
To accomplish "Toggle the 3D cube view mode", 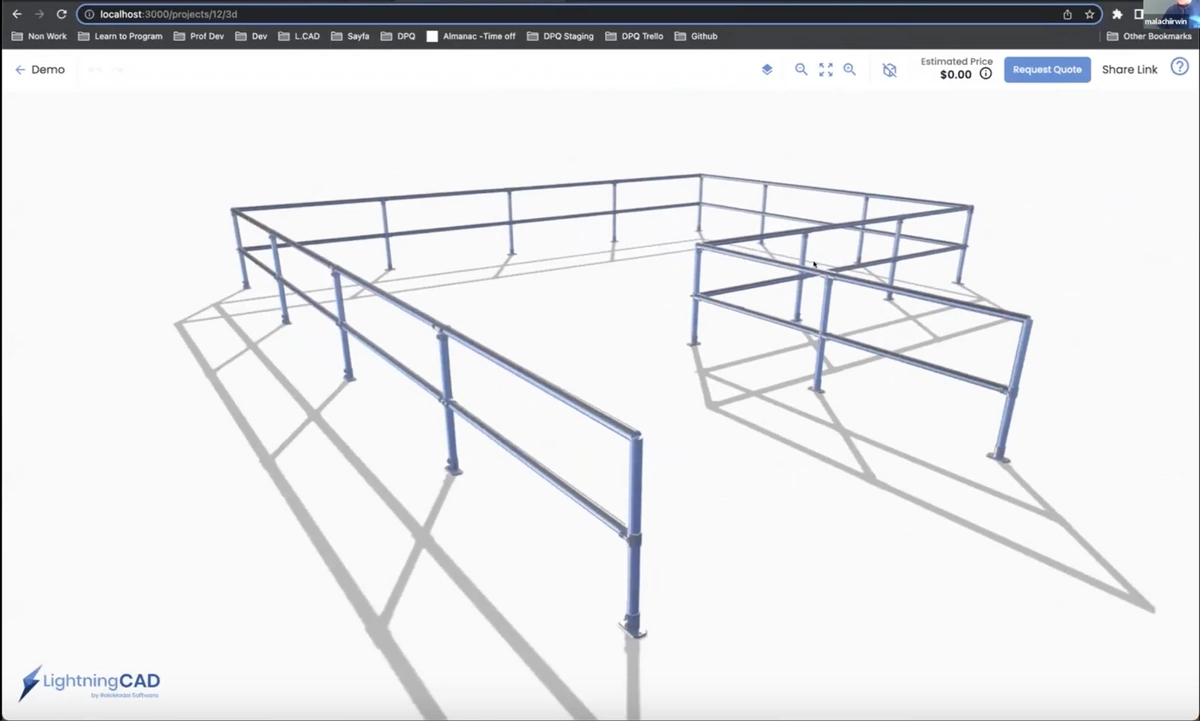I will (889, 70).
